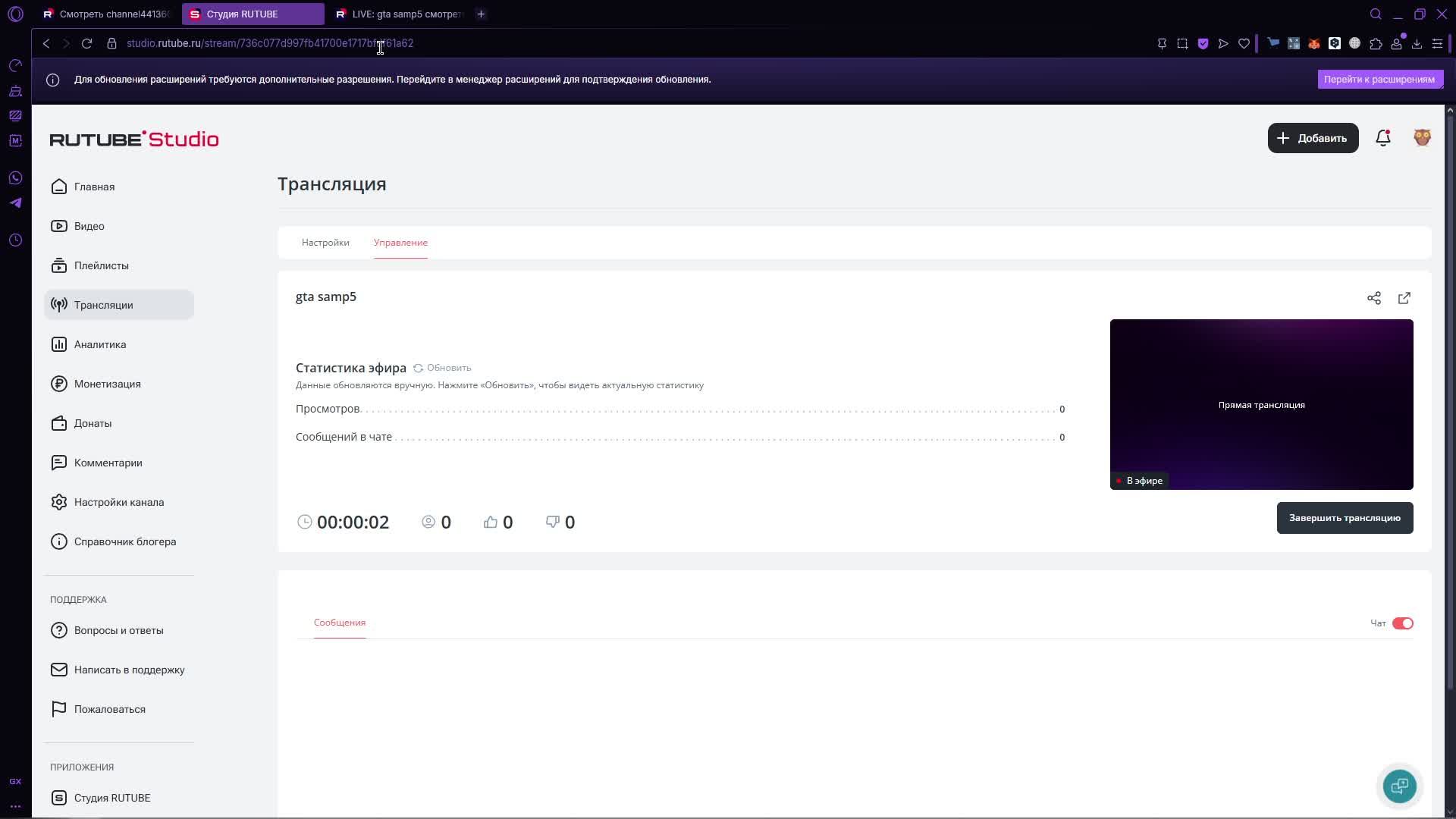Click the tab search magnifier icon
This screenshot has height=819, width=1456.
pos(1376,14)
